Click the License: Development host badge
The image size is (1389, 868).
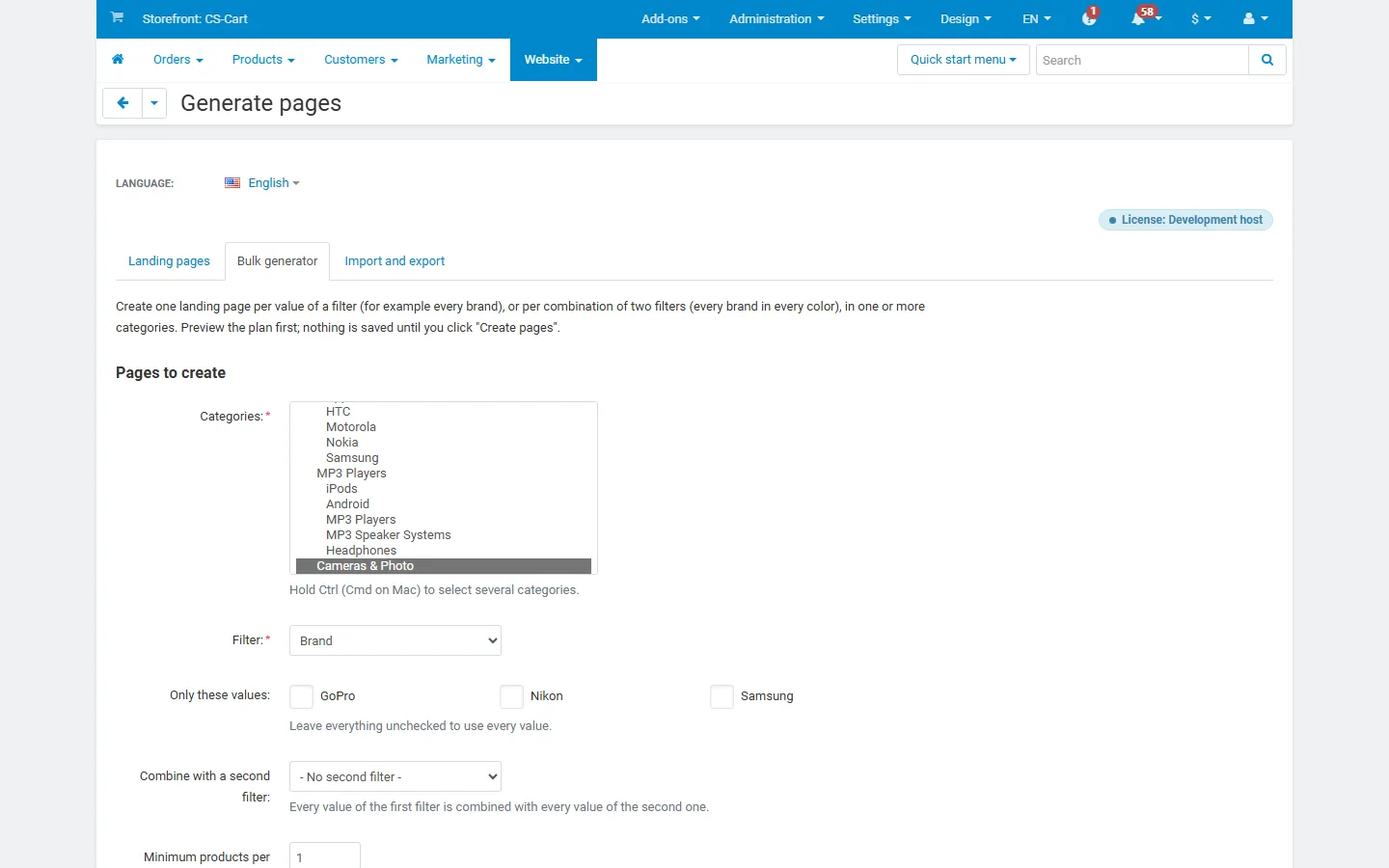pyautogui.click(x=1185, y=220)
